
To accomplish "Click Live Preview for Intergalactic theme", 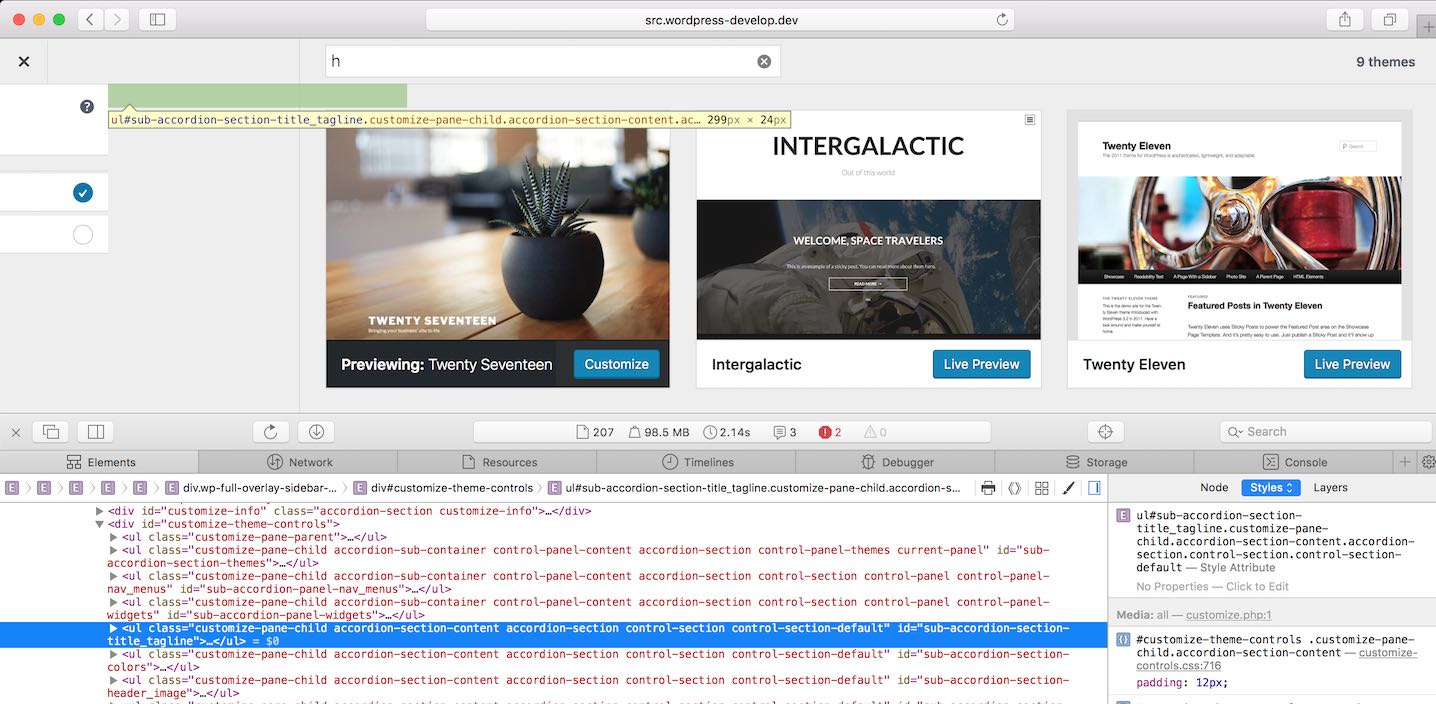I will tap(981, 364).
